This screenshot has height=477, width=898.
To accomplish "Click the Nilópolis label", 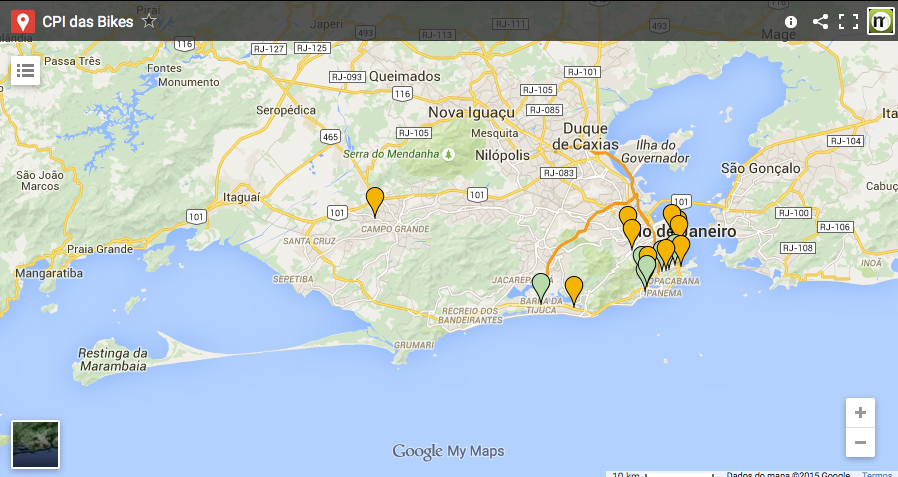I will pos(502,155).
